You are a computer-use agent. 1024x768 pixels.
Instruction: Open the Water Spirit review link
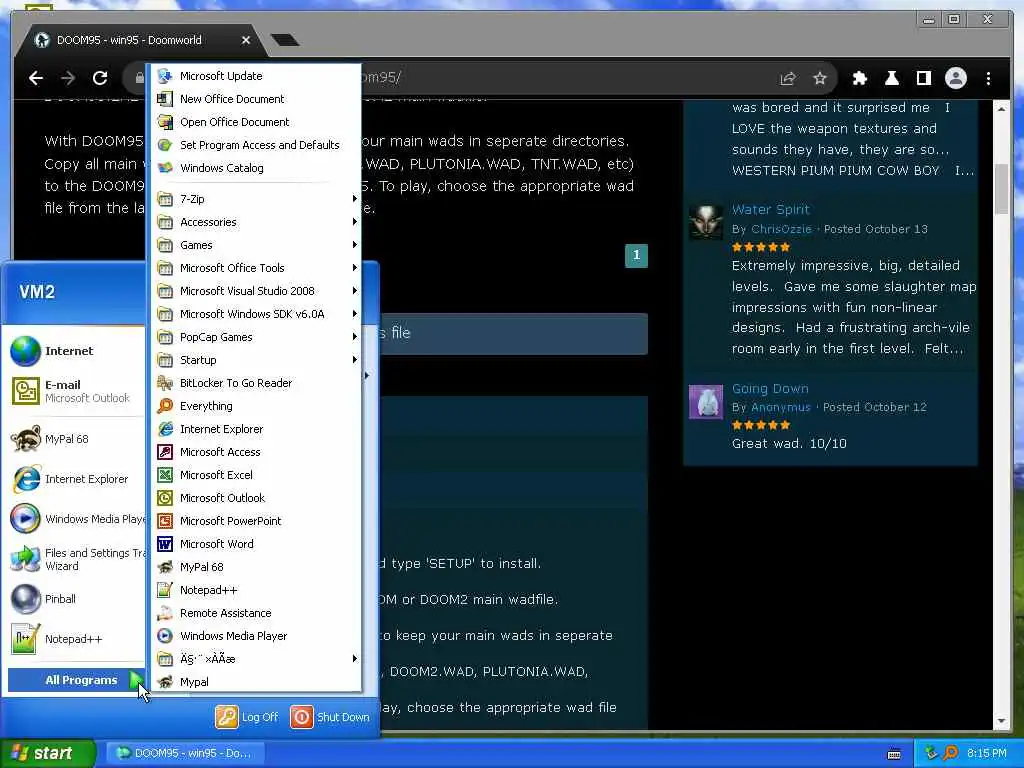[x=770, y=210]
